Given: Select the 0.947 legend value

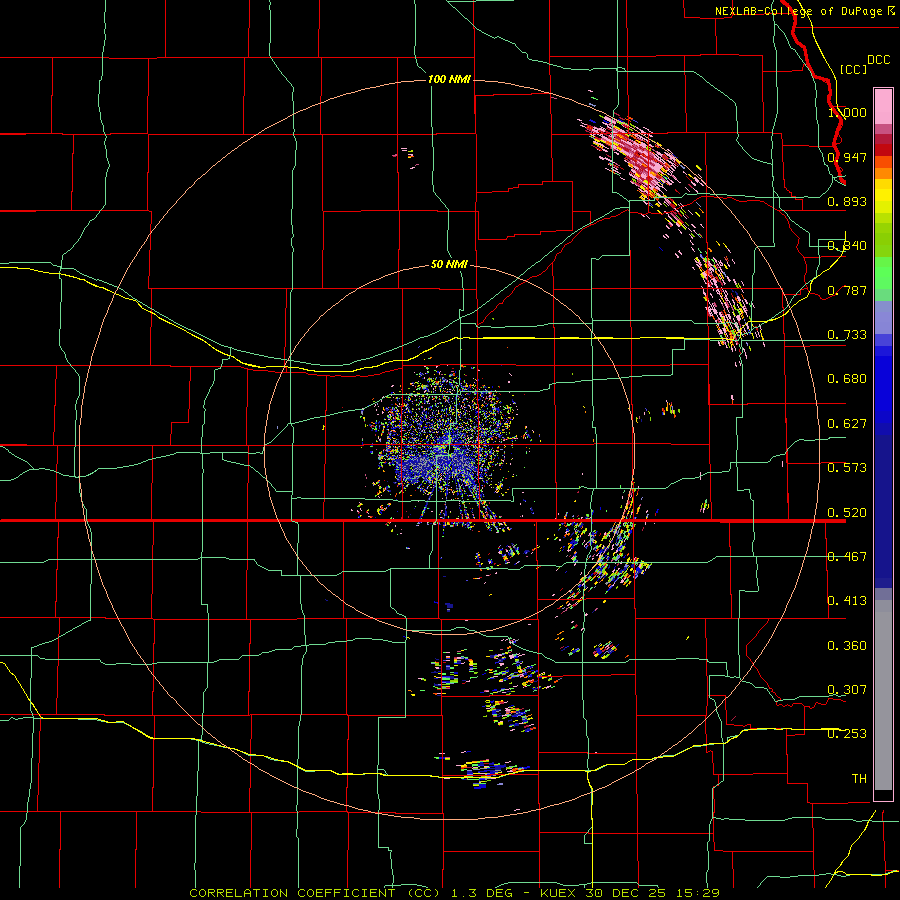Looking at the screenshot, I should point(847,157).
